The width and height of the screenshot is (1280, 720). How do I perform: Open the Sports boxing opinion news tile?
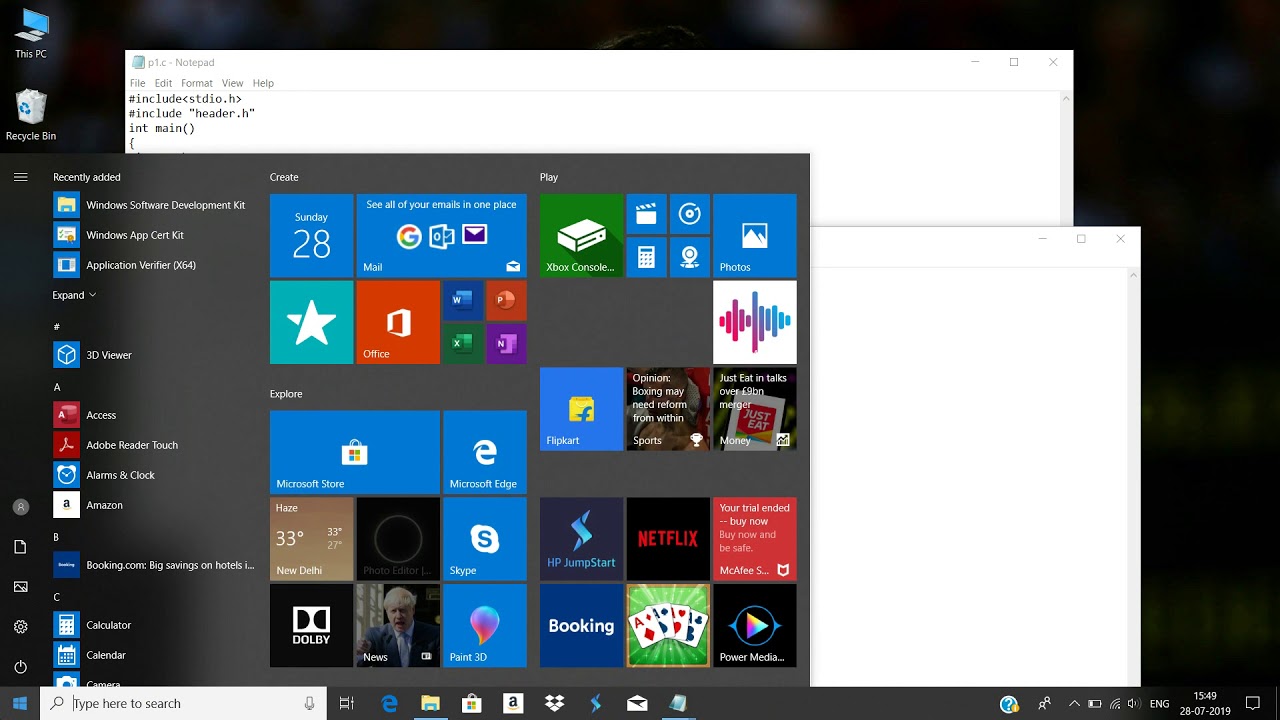click(x=668, y=409)
